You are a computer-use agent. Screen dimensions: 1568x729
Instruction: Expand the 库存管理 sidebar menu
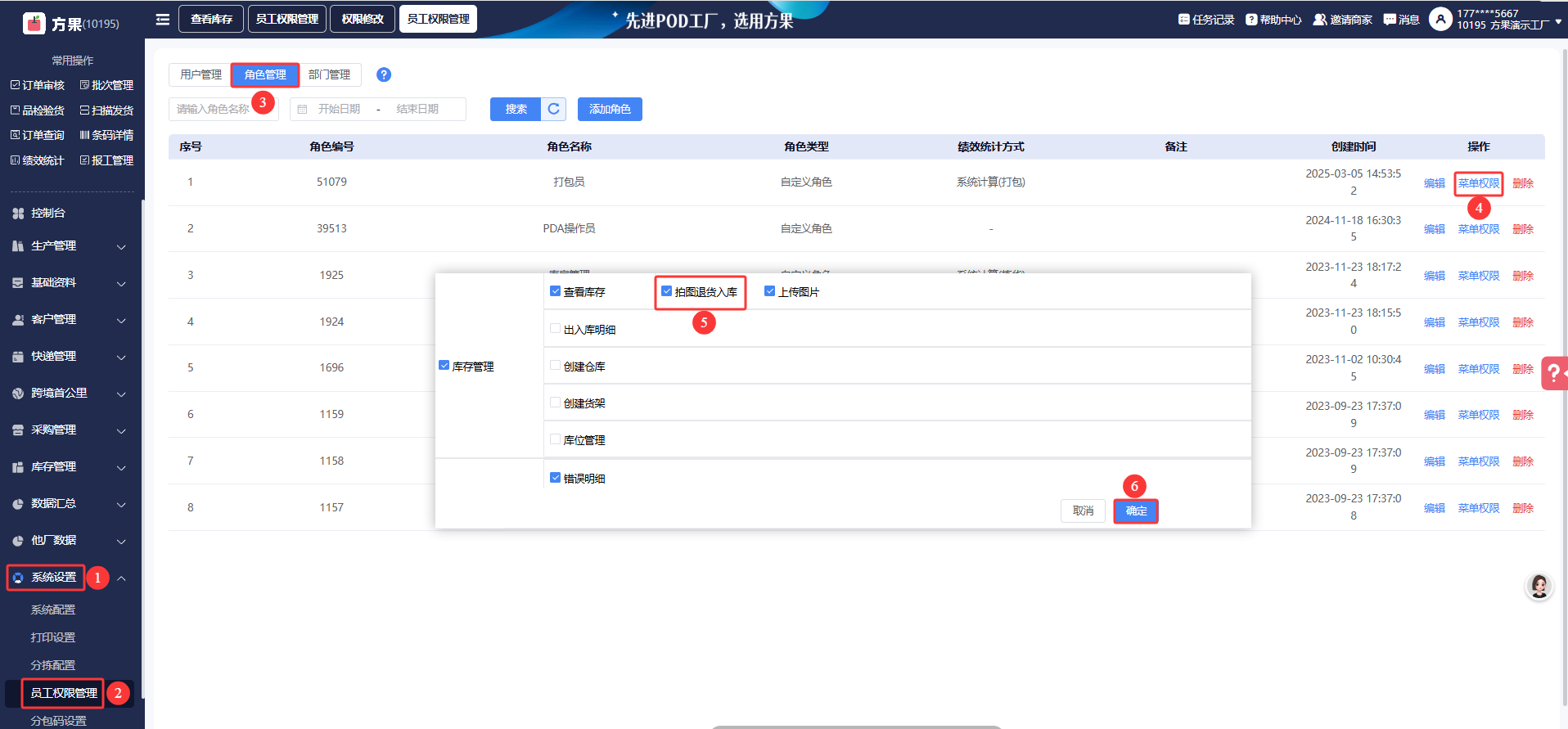pyautogui.click(x=70, y=467)
